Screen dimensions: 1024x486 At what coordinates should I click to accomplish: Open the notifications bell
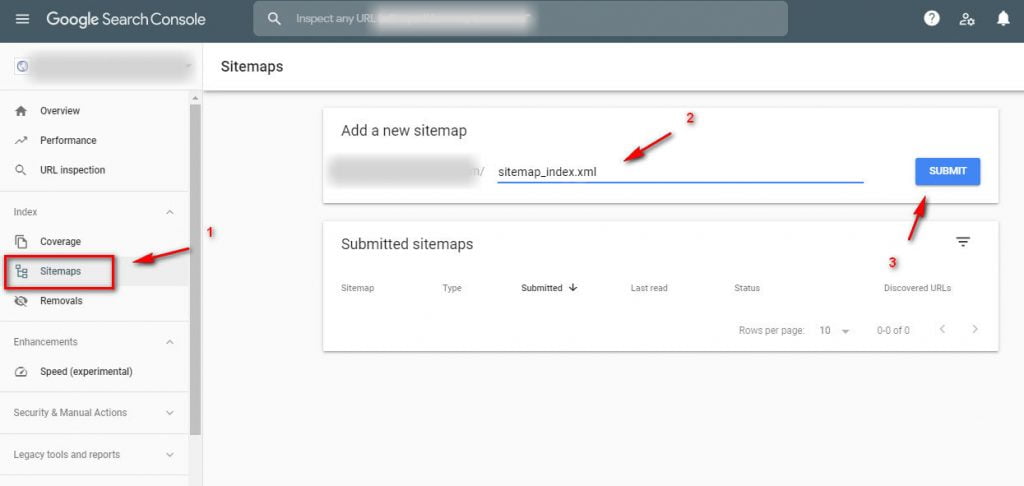[1003, 19]
